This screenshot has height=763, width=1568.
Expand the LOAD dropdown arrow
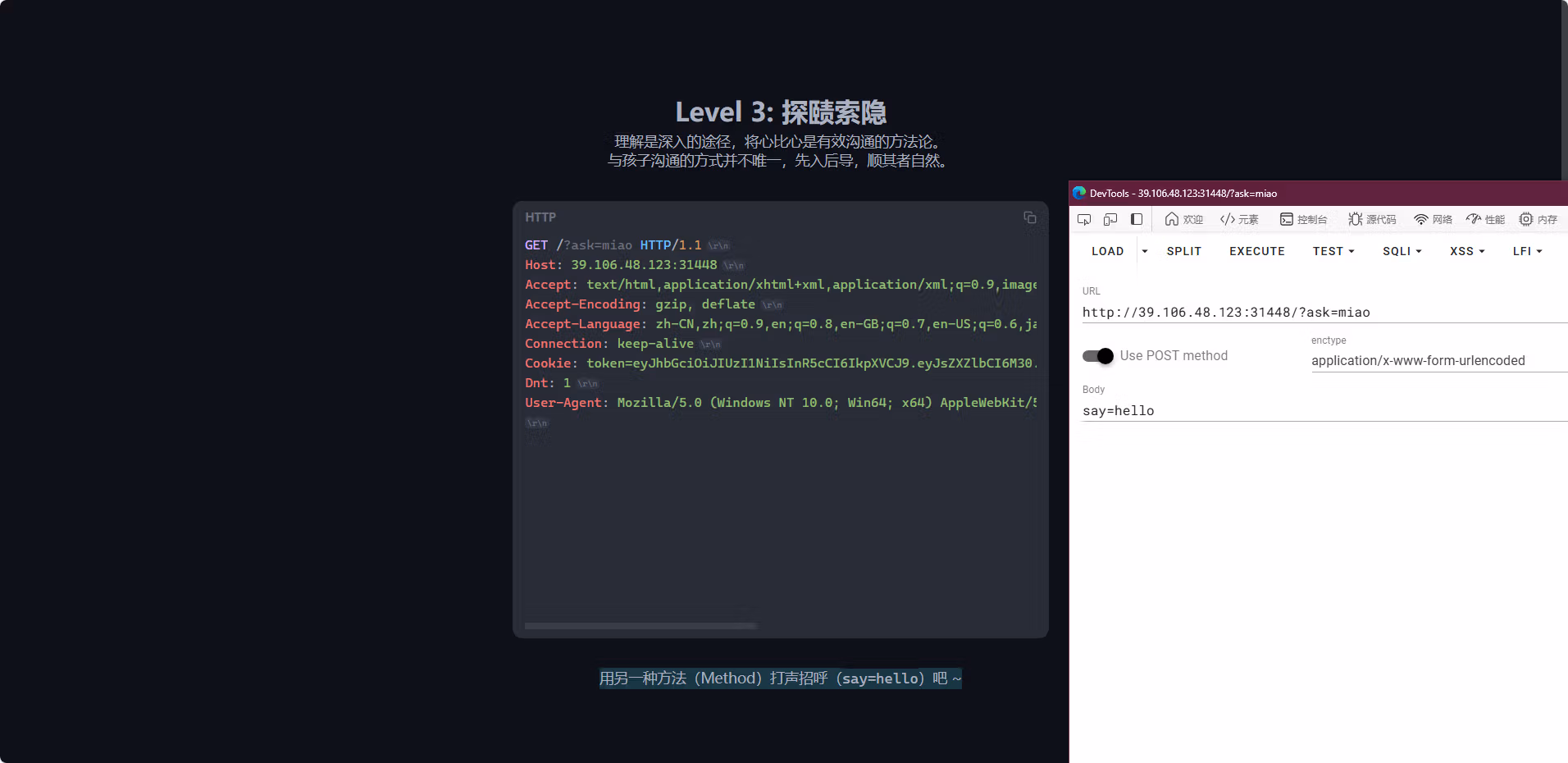[x=1145, y=252]
